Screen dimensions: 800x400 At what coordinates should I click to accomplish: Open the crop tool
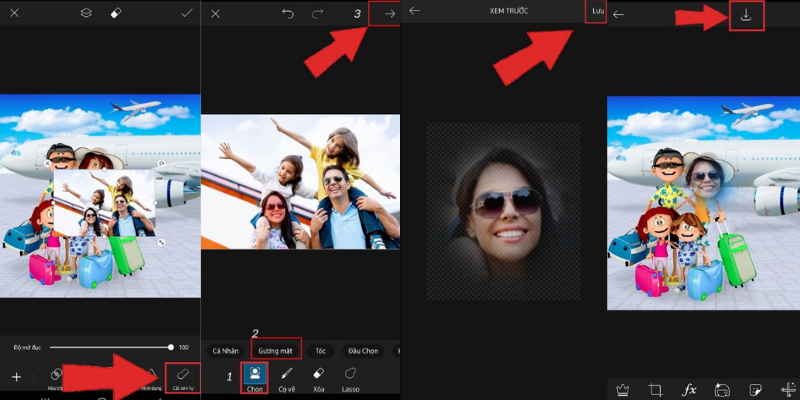coord(656,390)
